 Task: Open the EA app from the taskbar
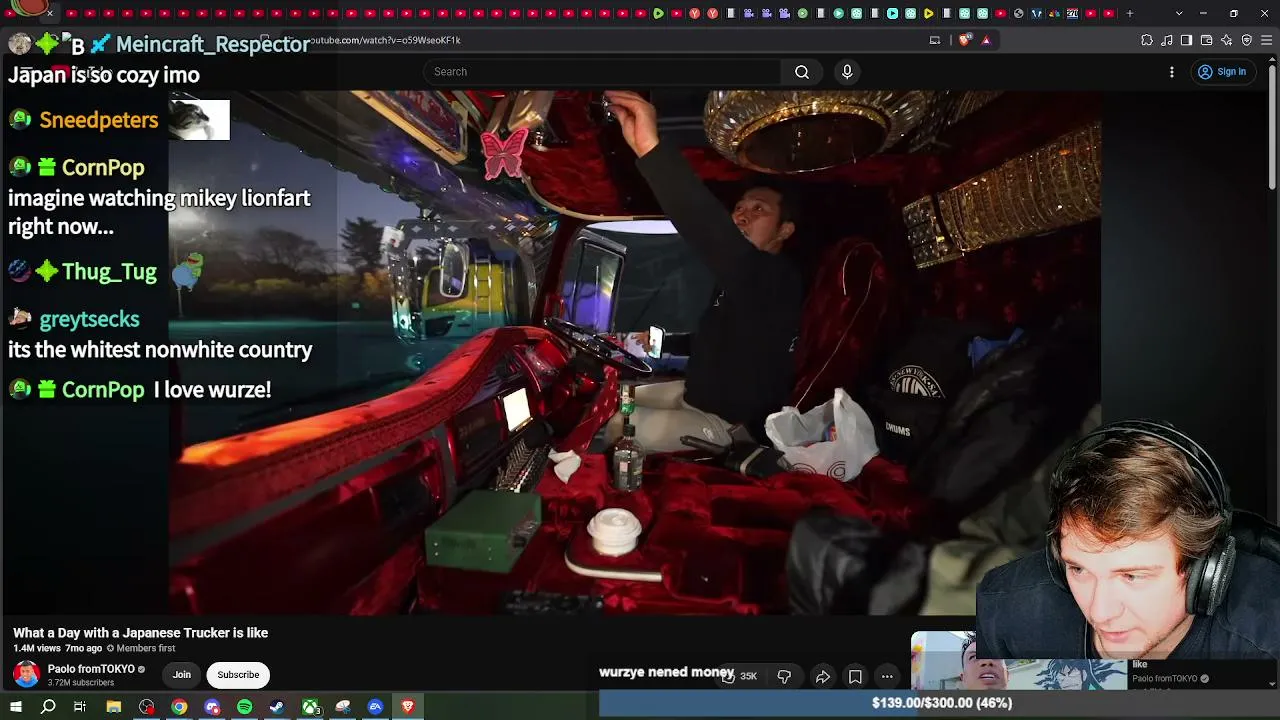tap(376, 707)
